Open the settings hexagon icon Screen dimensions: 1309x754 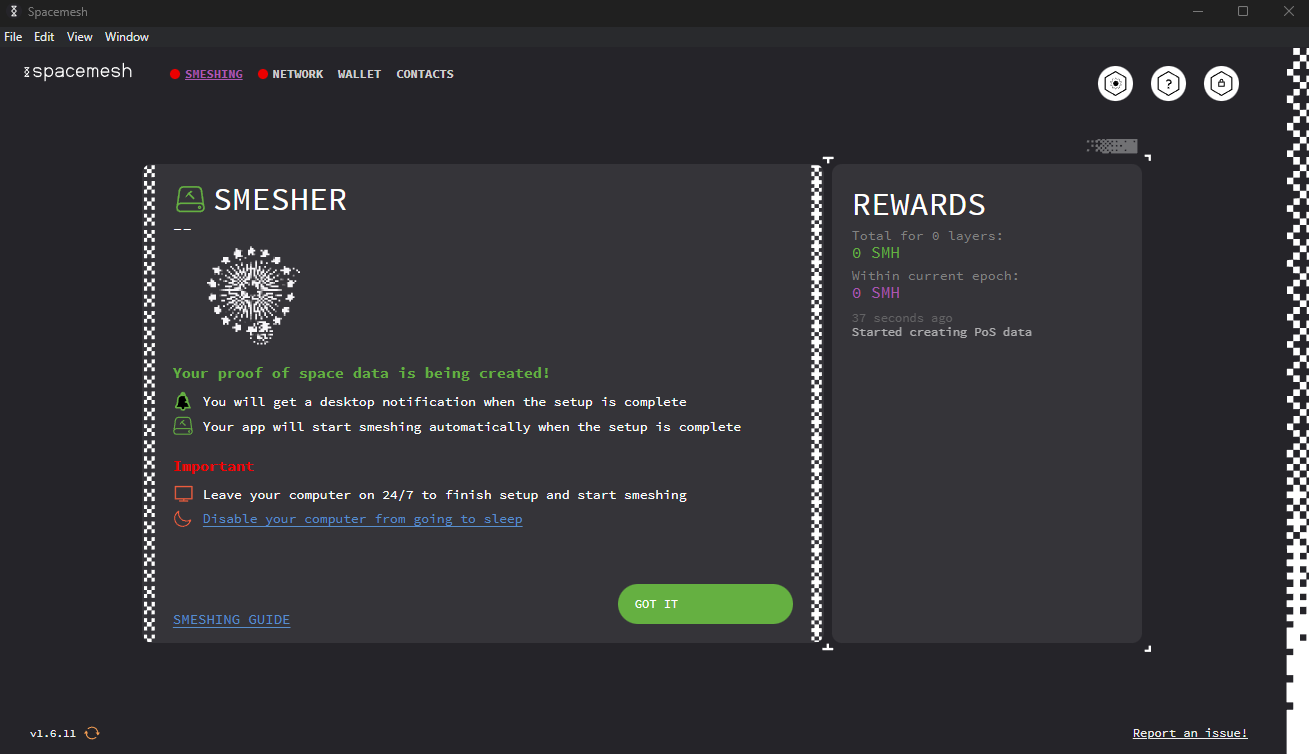(x=1115, y=84)
